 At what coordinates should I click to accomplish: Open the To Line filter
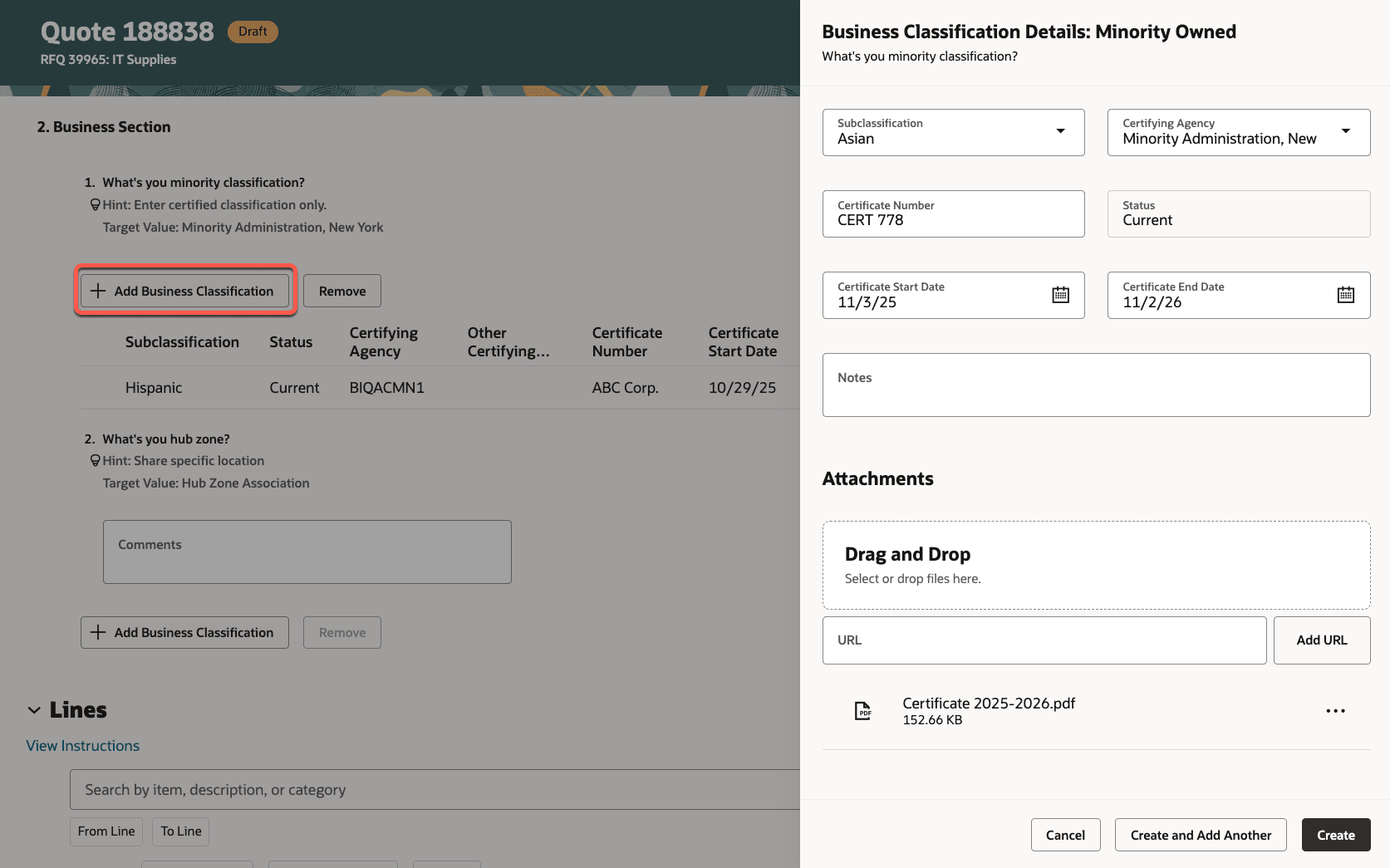[x=180, y=831]
